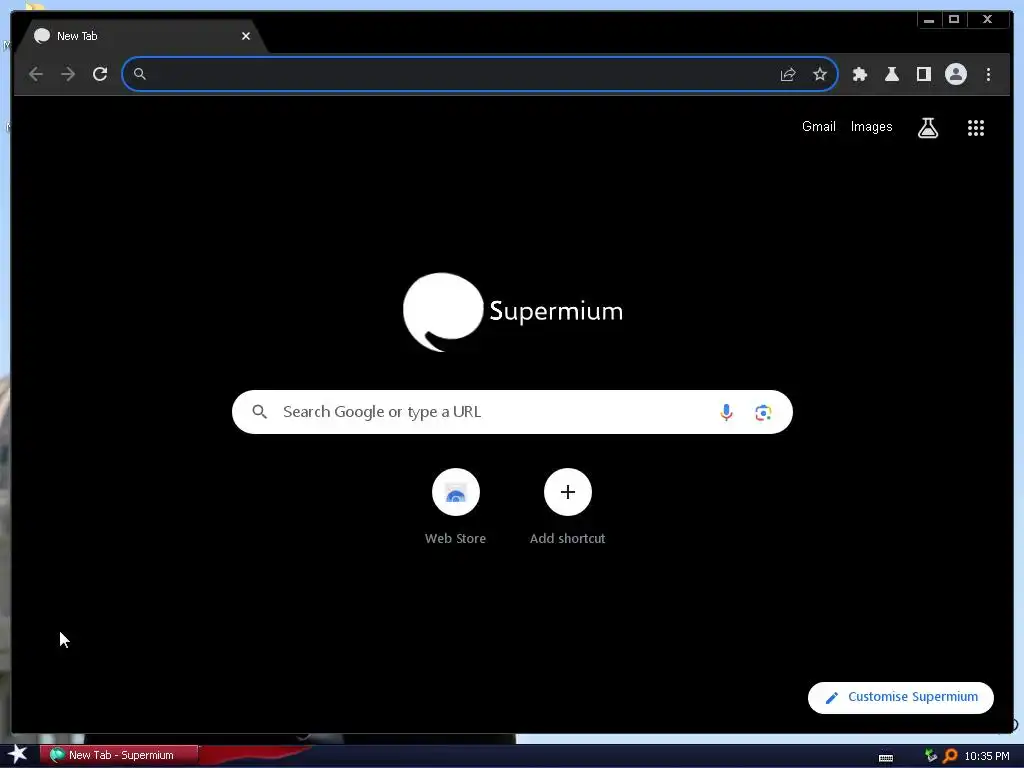Reload the current page
The width and height of the screenshot is (1024, 768).
click(x=100, y=74)
